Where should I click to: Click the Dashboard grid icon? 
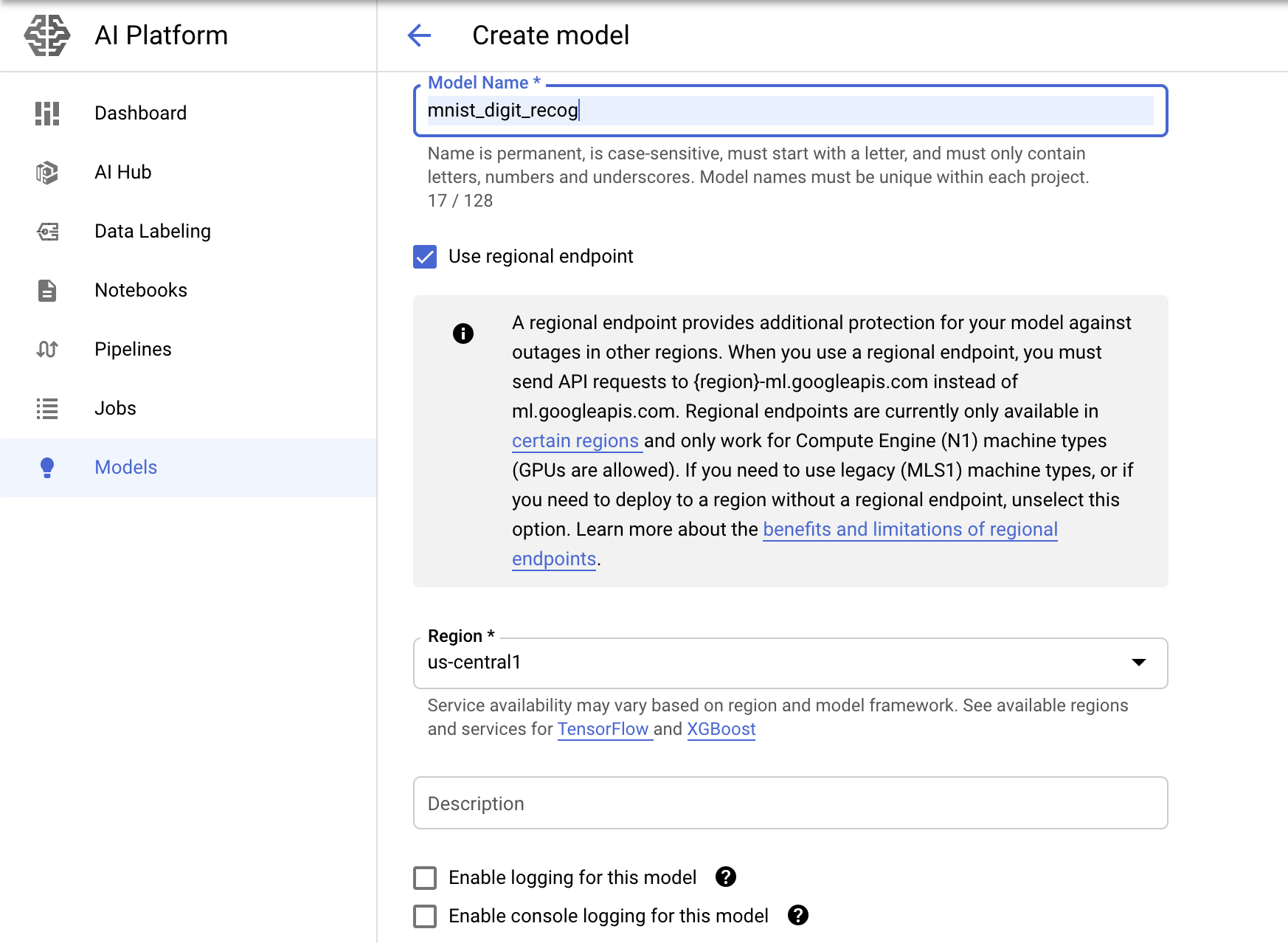coord(47,113)
